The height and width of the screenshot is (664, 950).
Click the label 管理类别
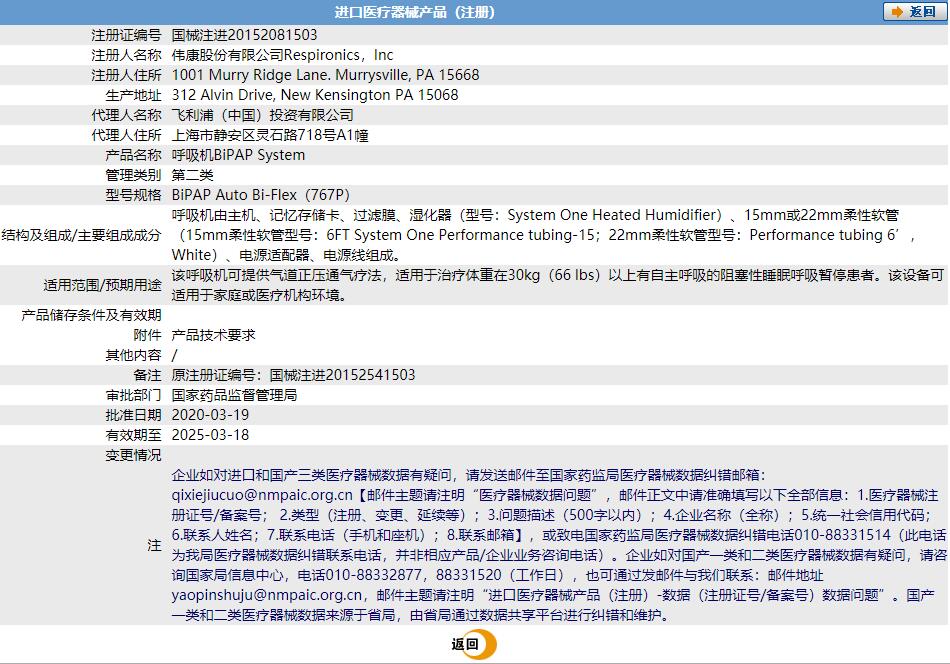tap(133, 175)
